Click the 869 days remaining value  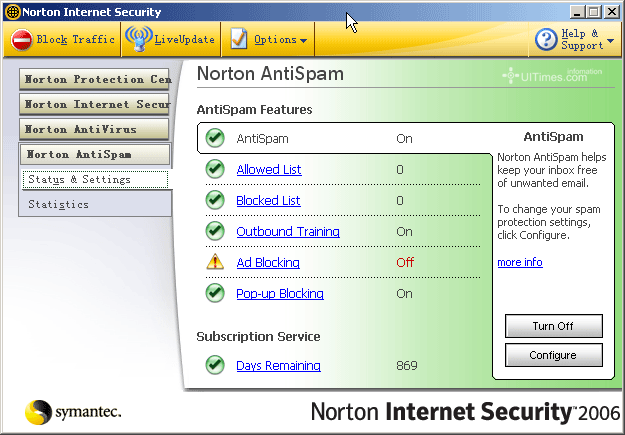coord(407,366)
